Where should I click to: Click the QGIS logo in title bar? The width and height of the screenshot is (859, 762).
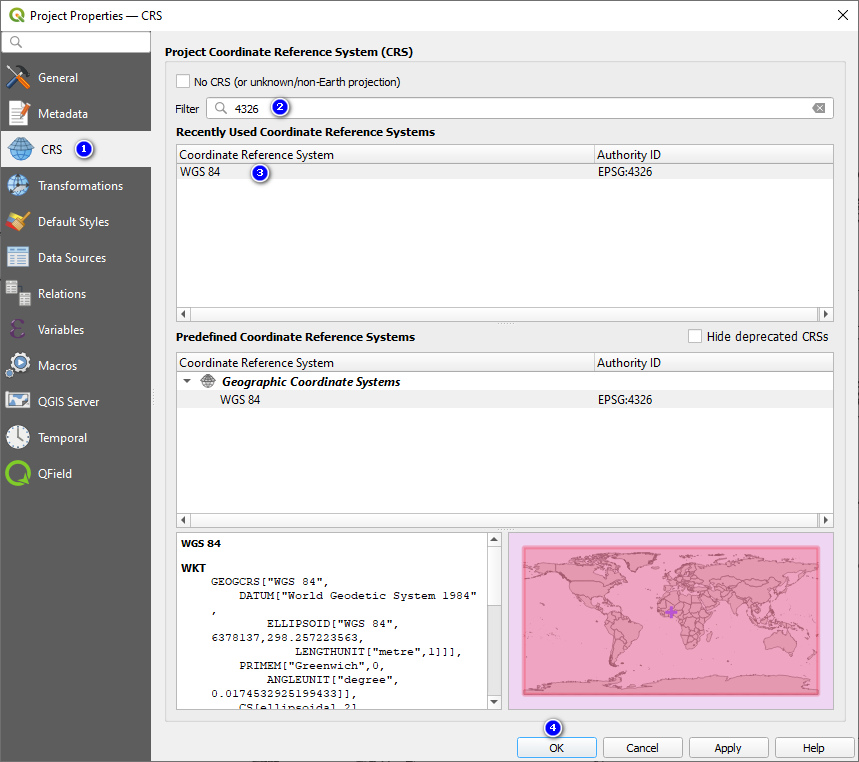[x=16, y=15]
